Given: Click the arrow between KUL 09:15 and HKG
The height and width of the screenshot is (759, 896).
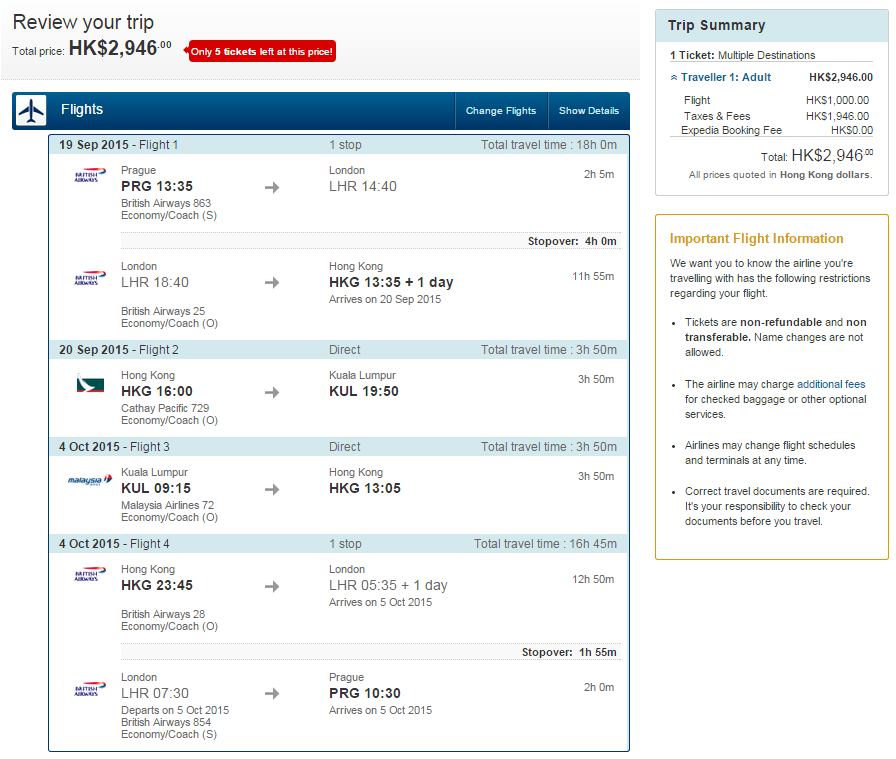Looking at the screenshot, I should point(272,489).
